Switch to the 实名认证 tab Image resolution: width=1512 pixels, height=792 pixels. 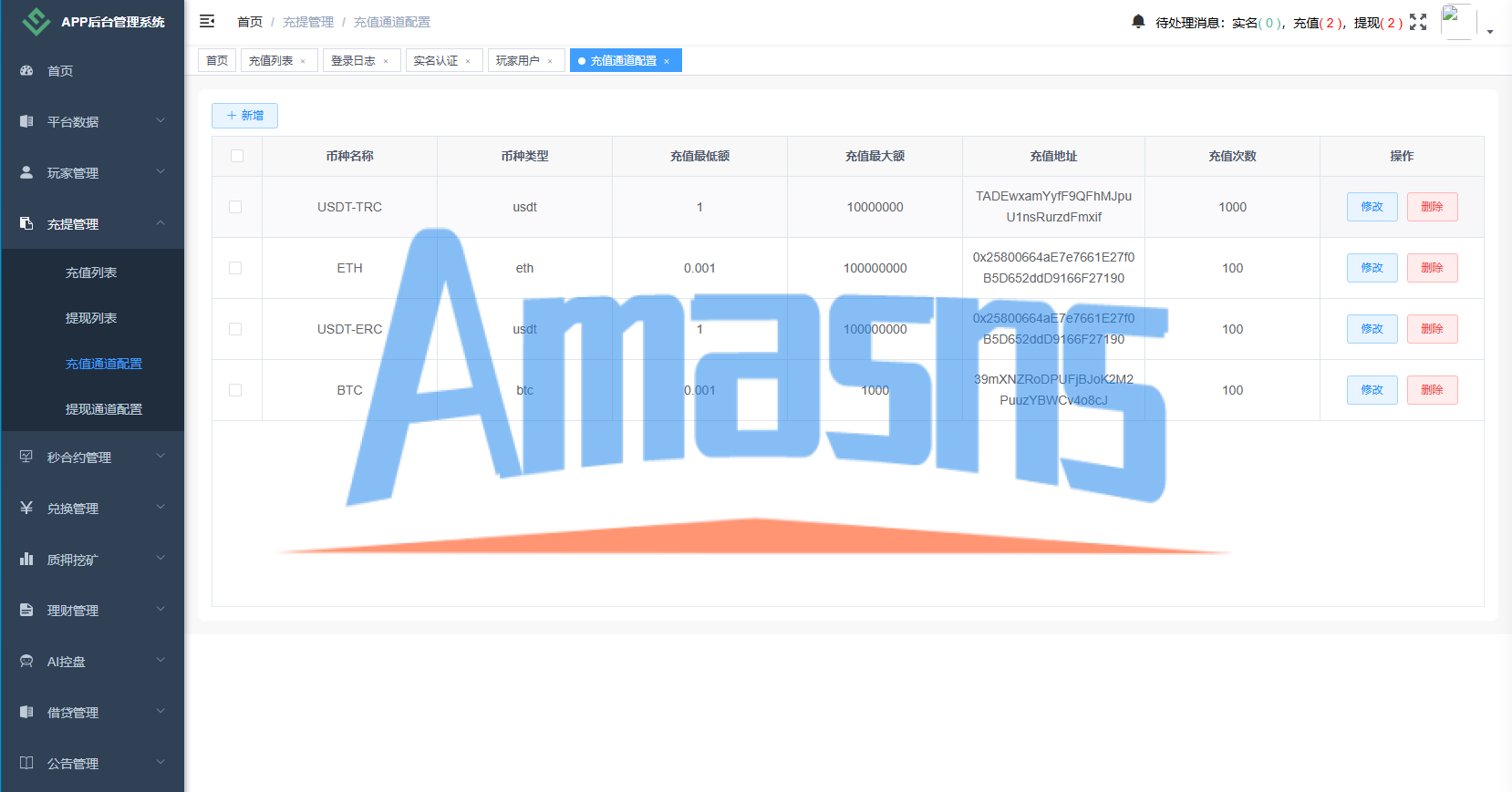click(444, 60)
